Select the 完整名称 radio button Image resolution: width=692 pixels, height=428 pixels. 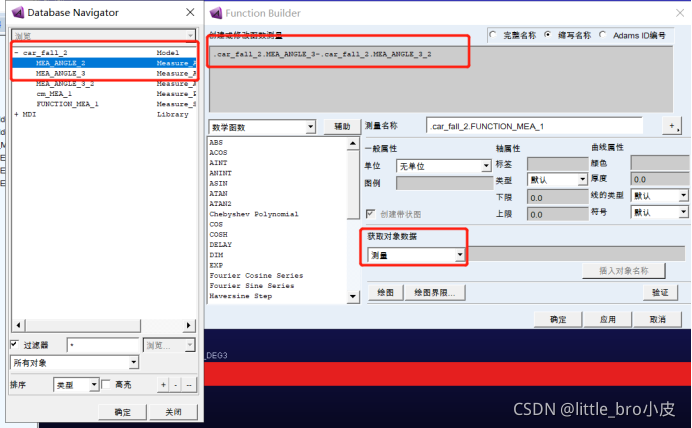pos(494,35)
